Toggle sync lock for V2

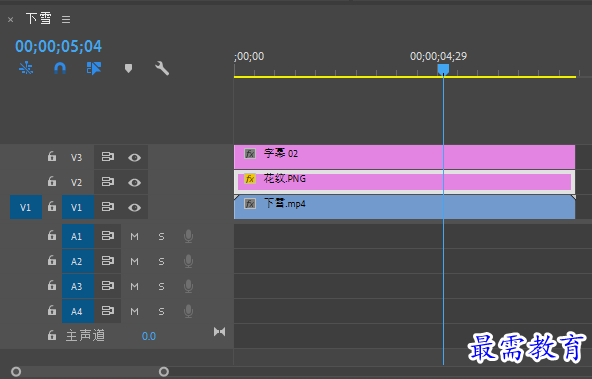[x=108, y=182]
